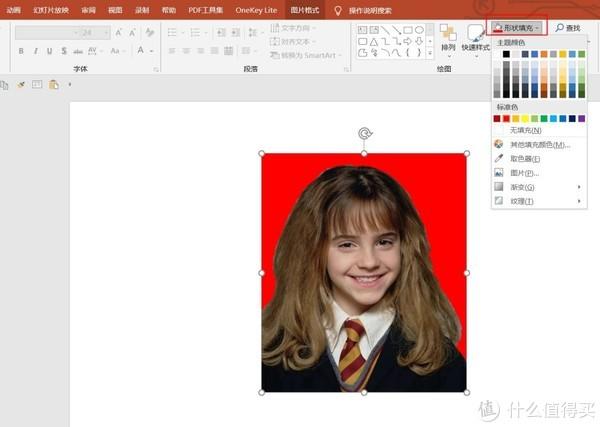Click Convert to SmartArt button
Screen dimensions: 600x427
305,55
